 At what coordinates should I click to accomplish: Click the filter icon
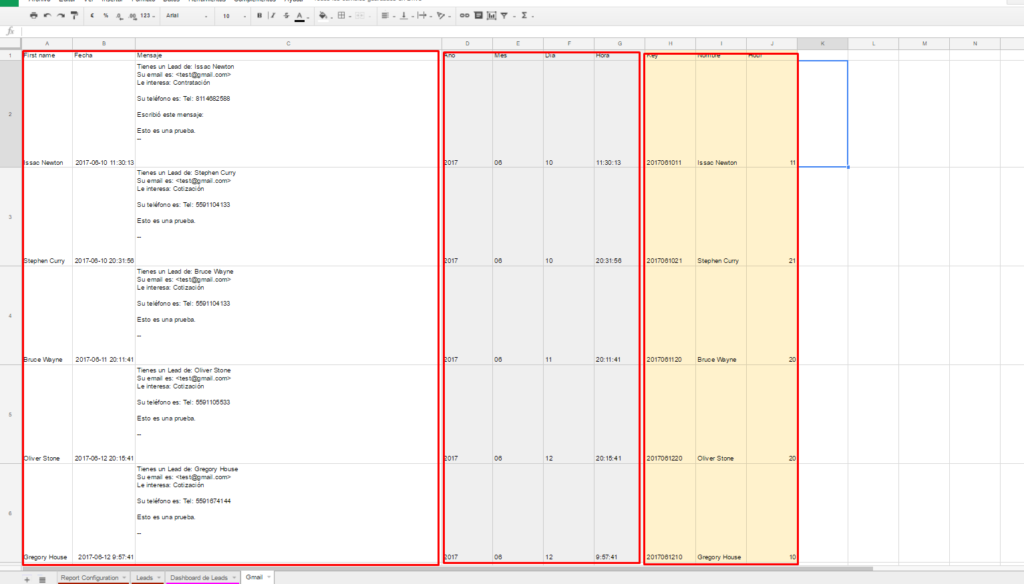pos(505,16)
